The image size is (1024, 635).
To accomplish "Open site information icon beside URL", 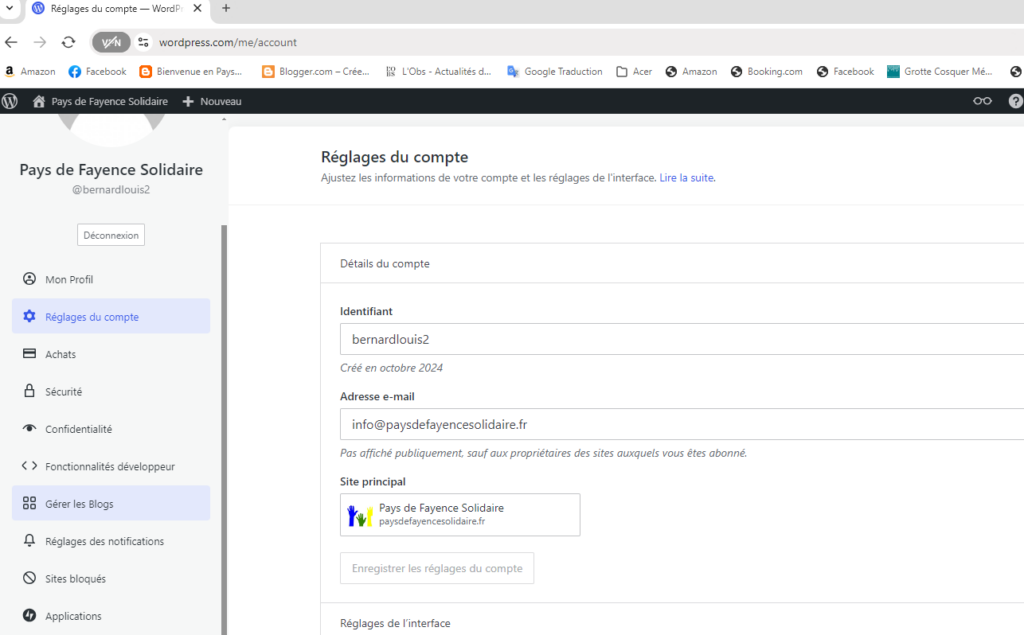I will pos(144,42).
